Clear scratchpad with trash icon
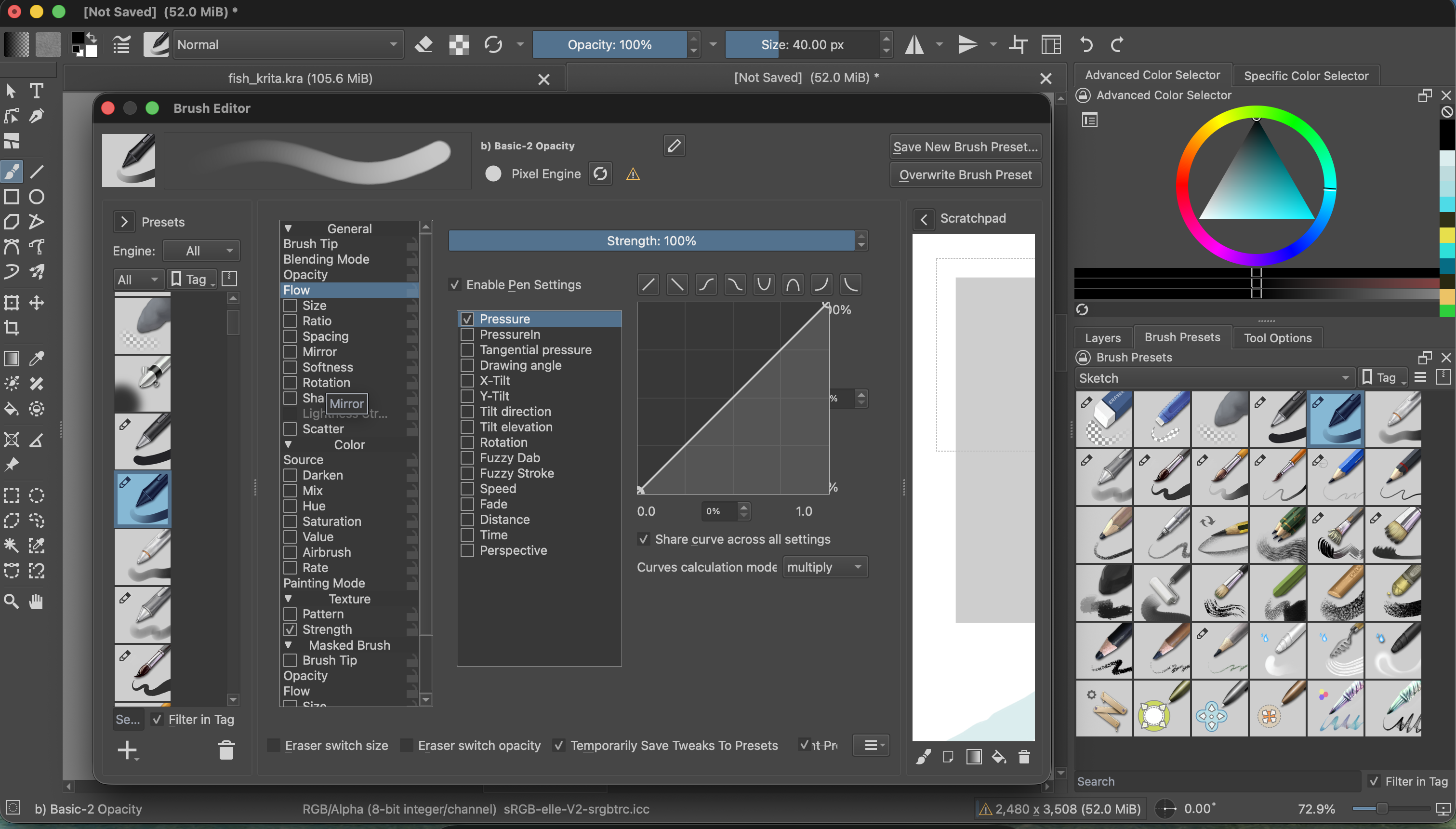 [1024, 757]
